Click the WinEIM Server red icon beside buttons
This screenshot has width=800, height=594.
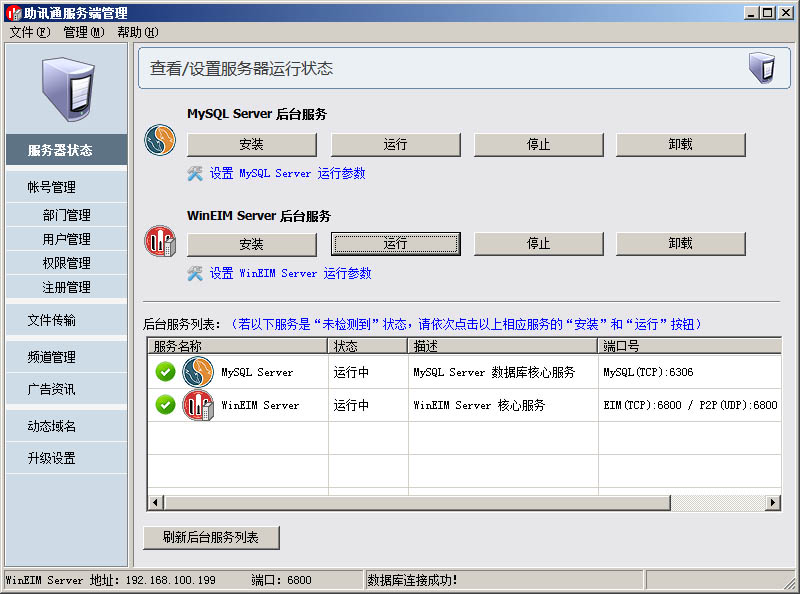coord(160,241)
